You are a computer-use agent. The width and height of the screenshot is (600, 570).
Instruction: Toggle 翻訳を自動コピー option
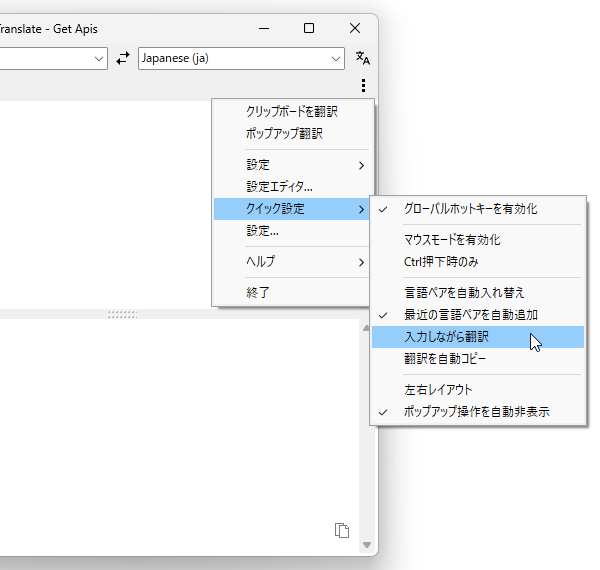coord(478,359)
